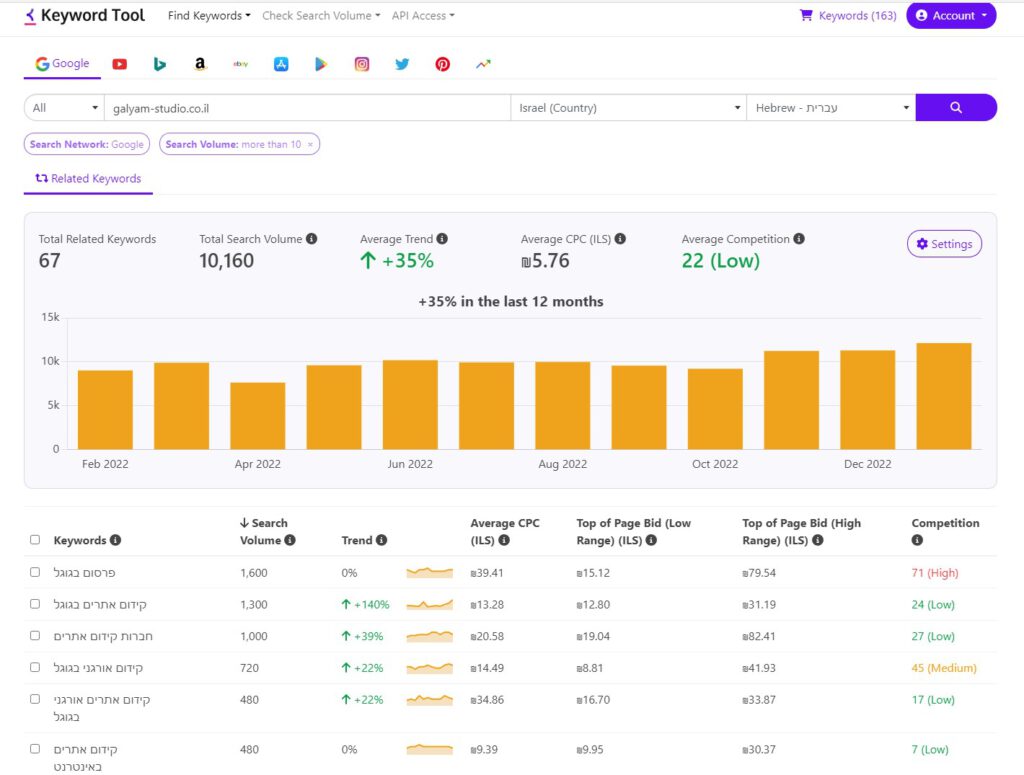Sort by the Competition column header
The width and height of the screenshot is (1024, 775).
point(945,523)
